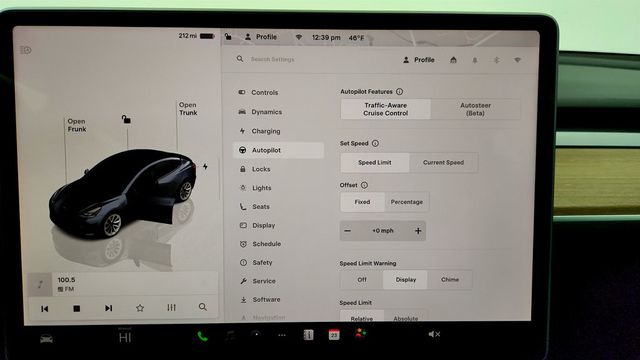Stop the radio playback
The width and height of the screenshot is (640, 360).
click(x=76, y=309)
